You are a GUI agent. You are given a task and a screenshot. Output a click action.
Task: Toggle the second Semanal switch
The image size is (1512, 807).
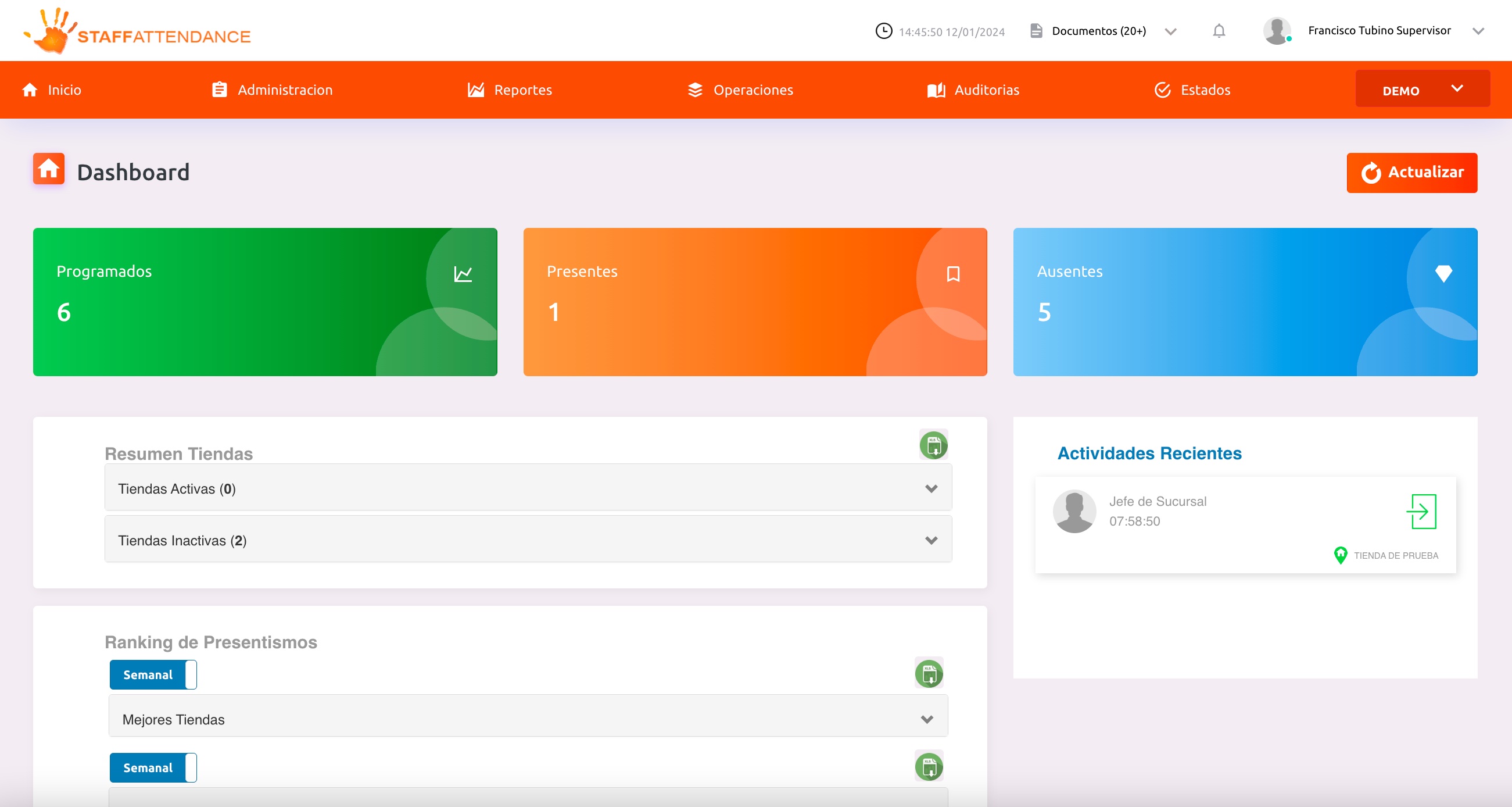(x=153, y=767)
